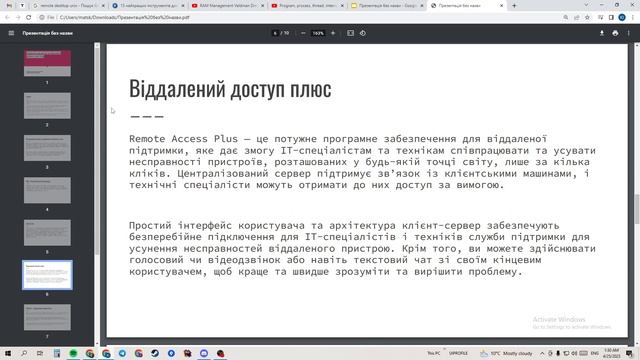
Task: Click the document vertical scrollbar thumb
Action: coord(637,209)
